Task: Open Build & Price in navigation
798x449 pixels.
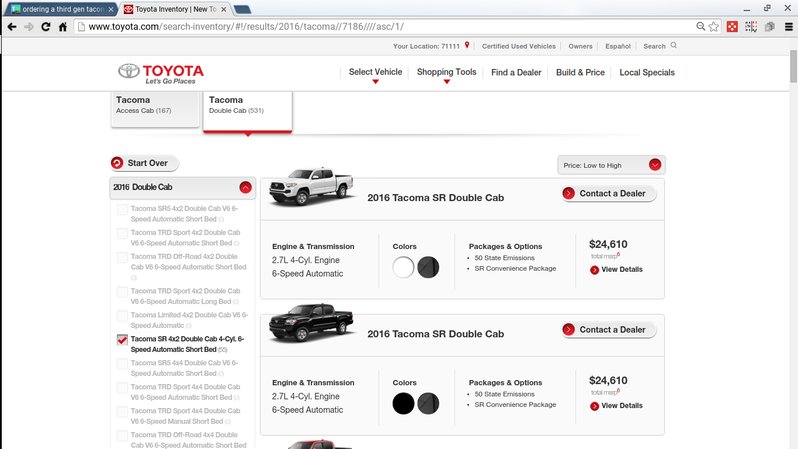Action: pyautogui.click(x=580, y=72)
